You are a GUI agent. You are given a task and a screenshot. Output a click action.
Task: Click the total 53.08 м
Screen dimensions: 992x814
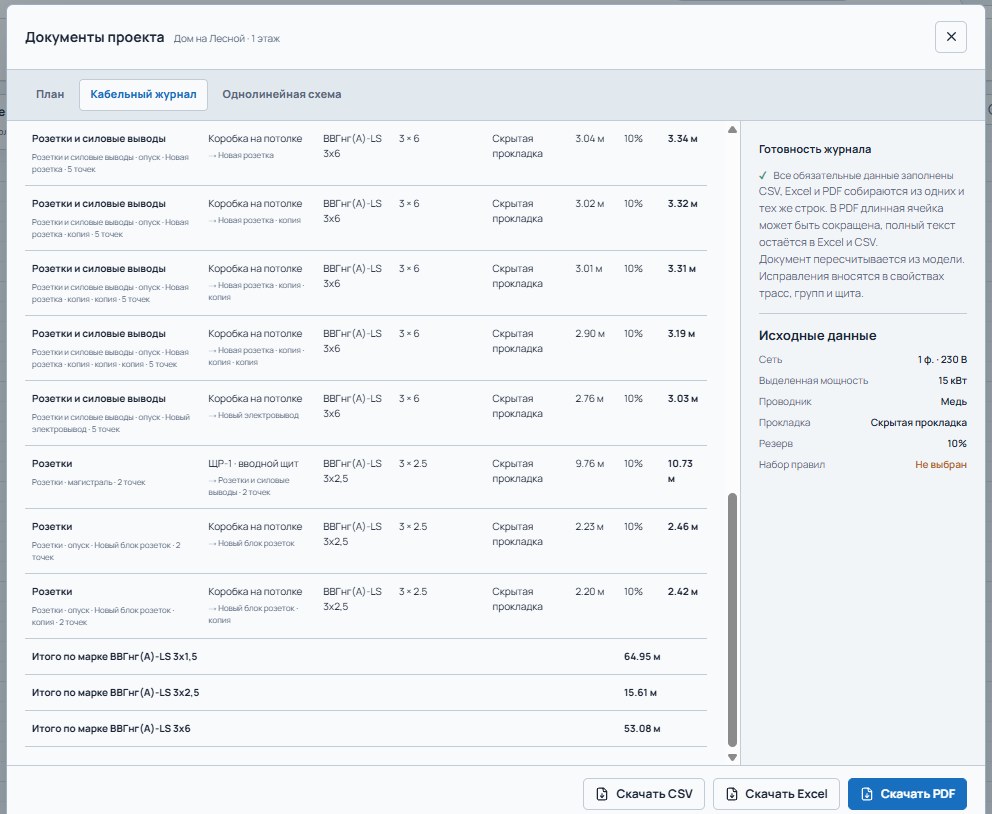642,729
